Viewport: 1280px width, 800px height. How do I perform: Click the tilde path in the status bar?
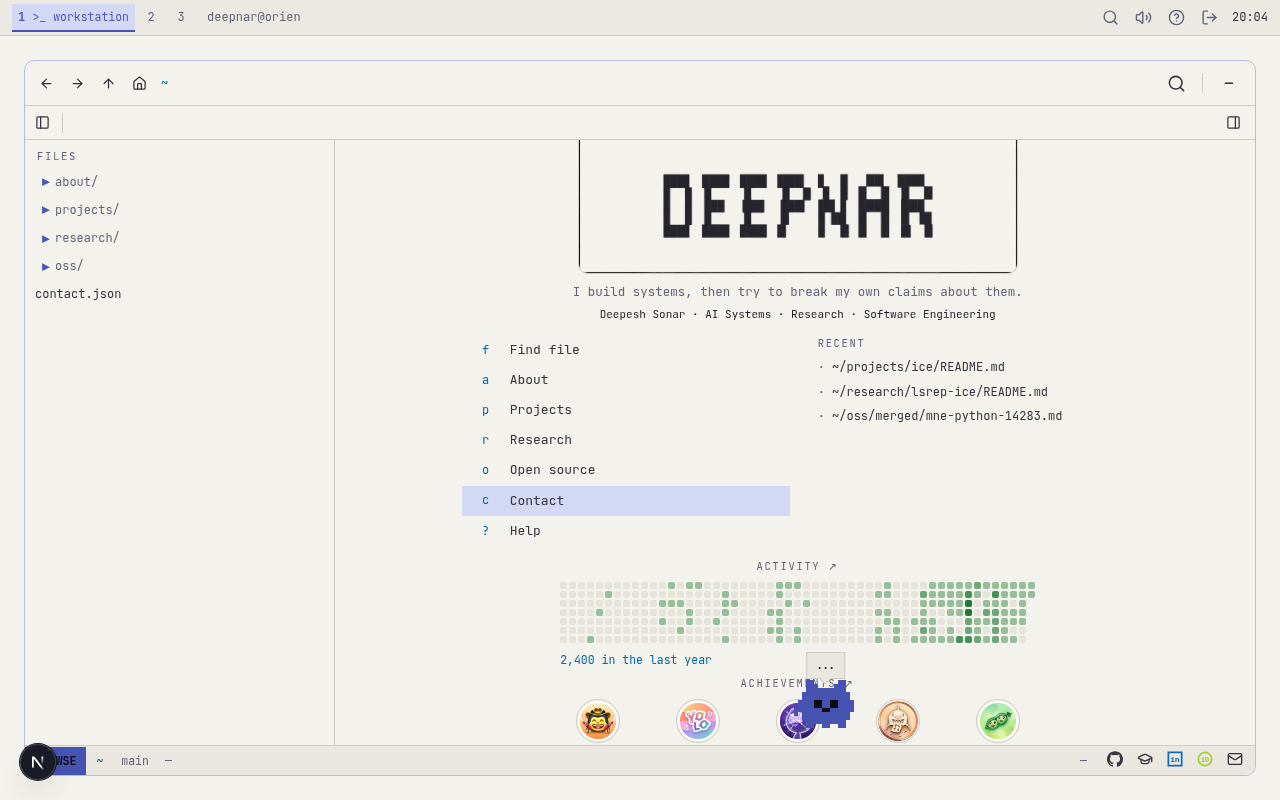(100, 761)
